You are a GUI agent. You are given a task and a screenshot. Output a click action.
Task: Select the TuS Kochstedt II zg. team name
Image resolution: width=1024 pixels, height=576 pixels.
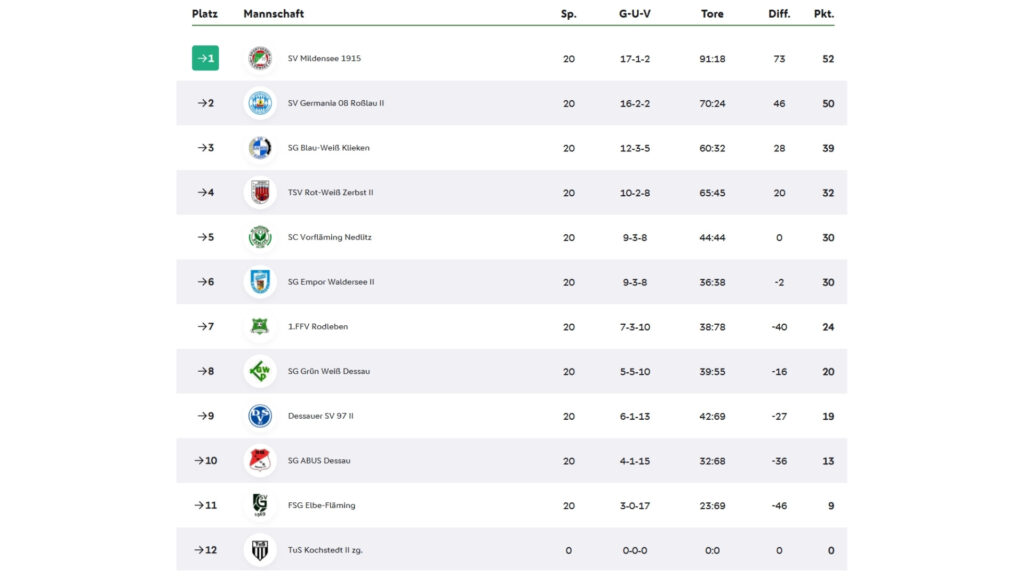pyautogui.click(x=325, y=550)
